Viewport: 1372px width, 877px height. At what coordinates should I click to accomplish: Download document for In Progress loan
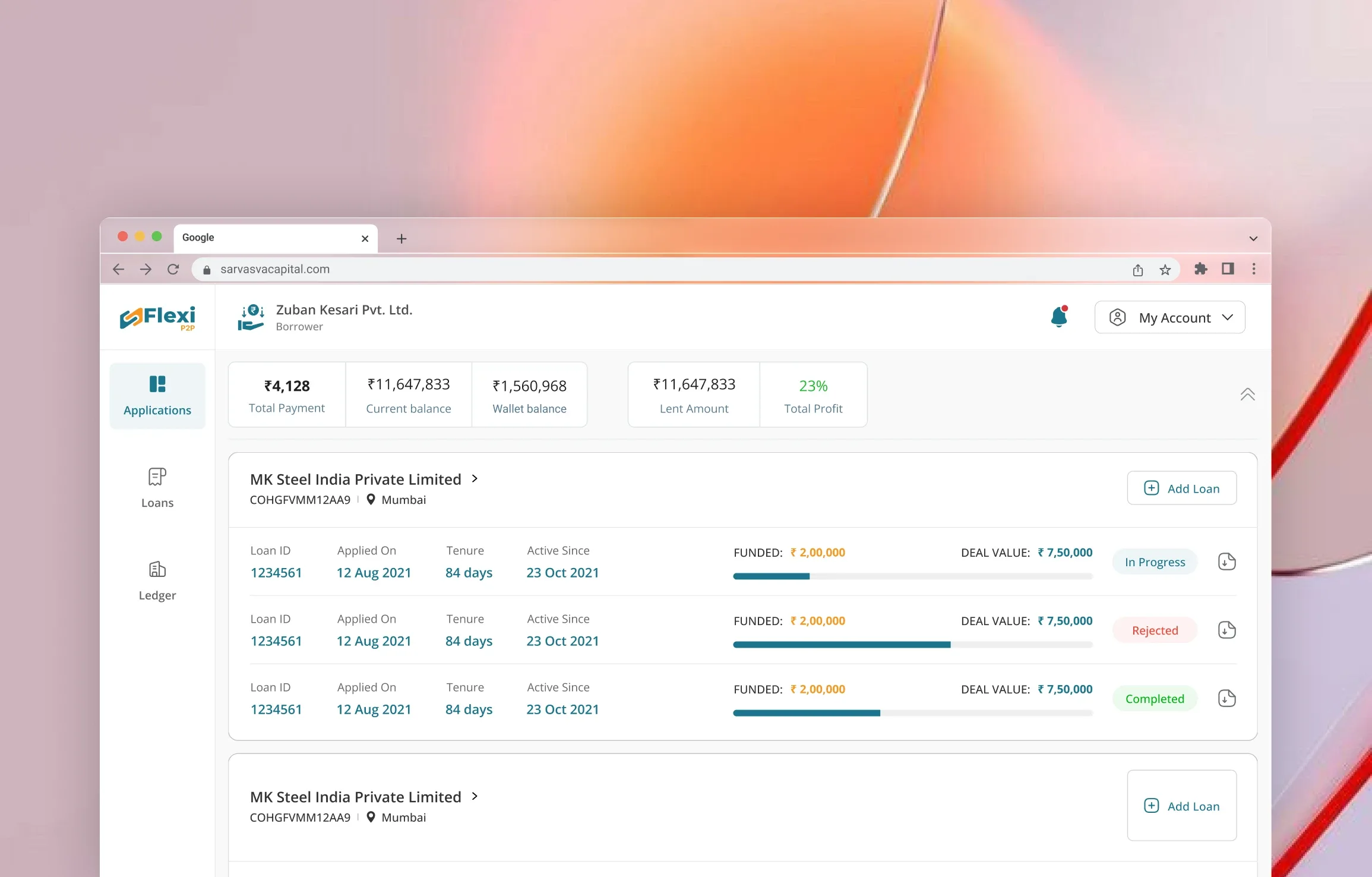point(1226,561)
